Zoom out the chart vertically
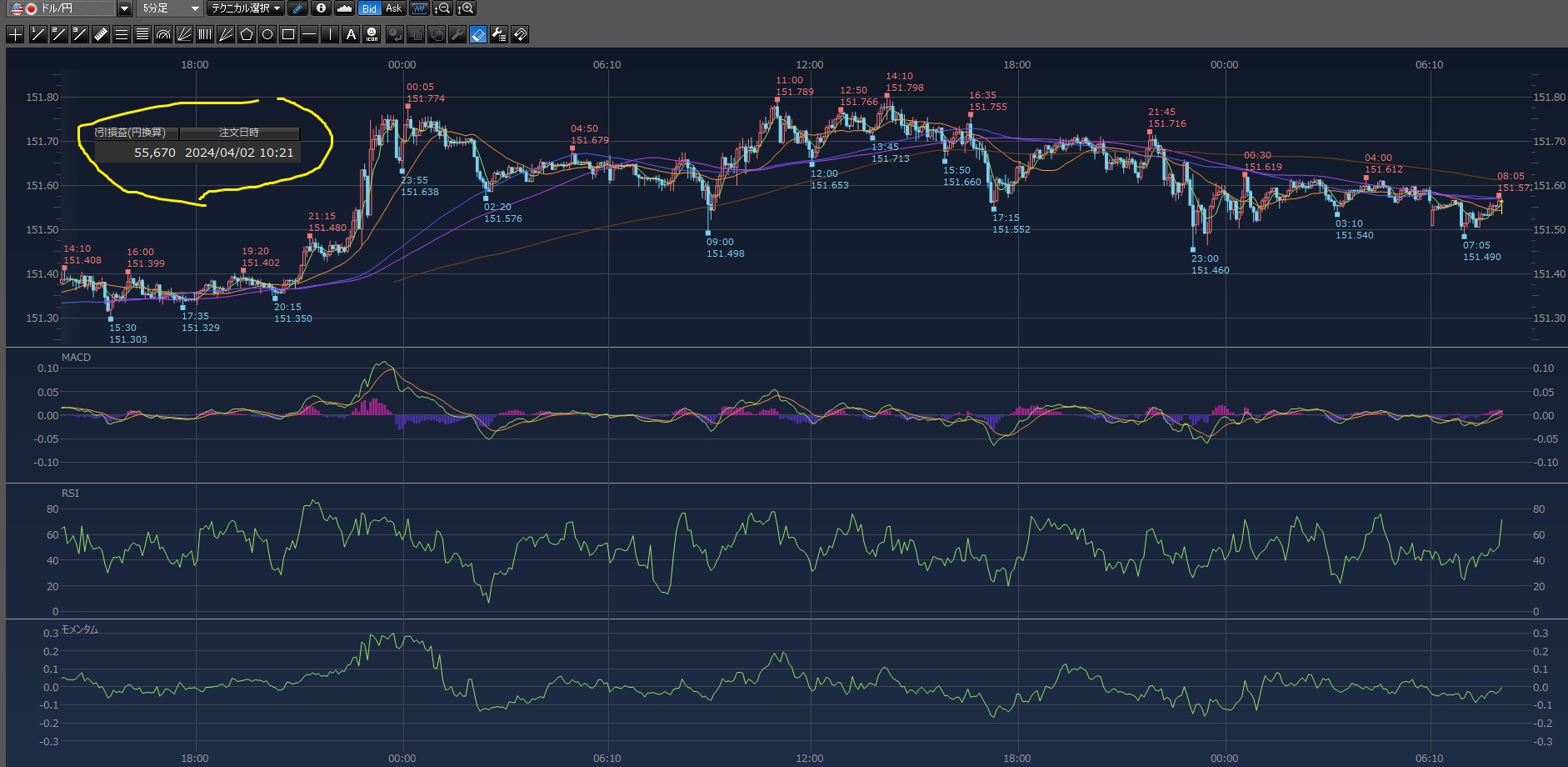The image size is (1568, 767). click(442, 8)
